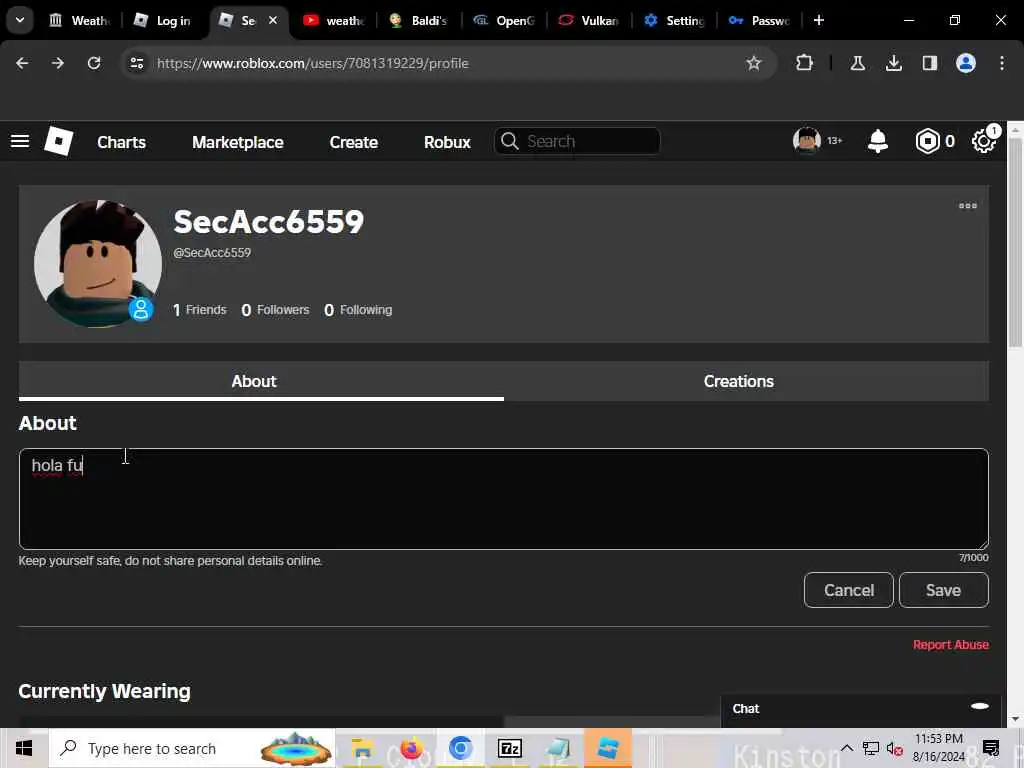Show hidden system tray icons
This screenshot has height=768, width=1024.
coord(846,748)
